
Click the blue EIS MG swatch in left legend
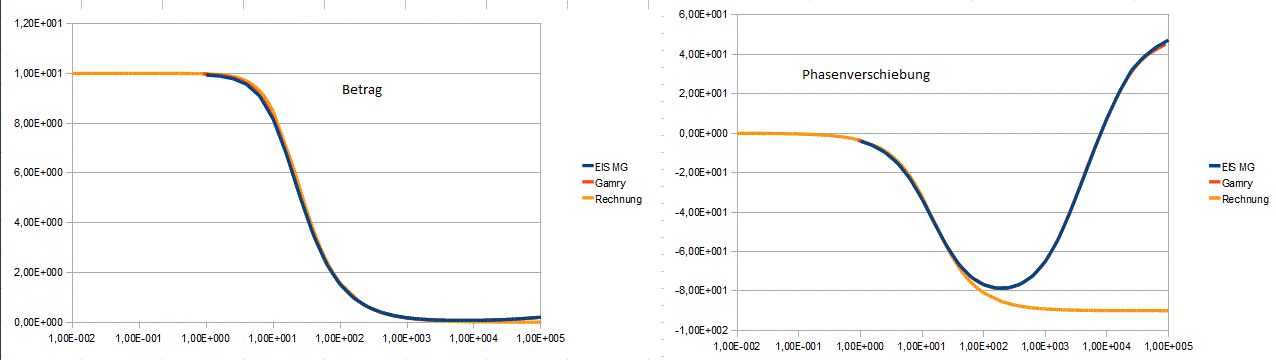pyautogui.click(x=588, y=166)
